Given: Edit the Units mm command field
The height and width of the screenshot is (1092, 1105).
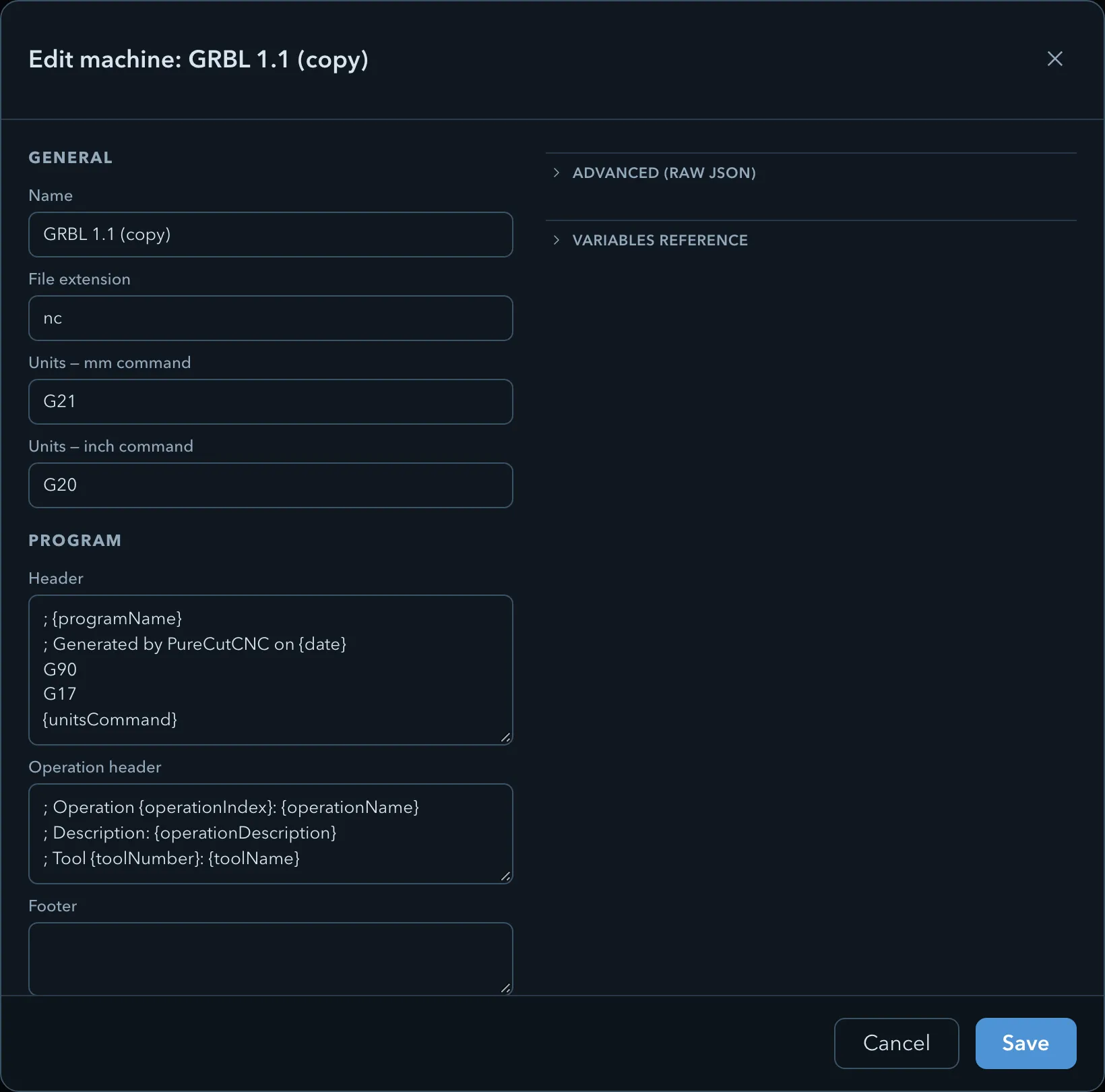Looking at the screenshot, I should [x=271, y=402].
